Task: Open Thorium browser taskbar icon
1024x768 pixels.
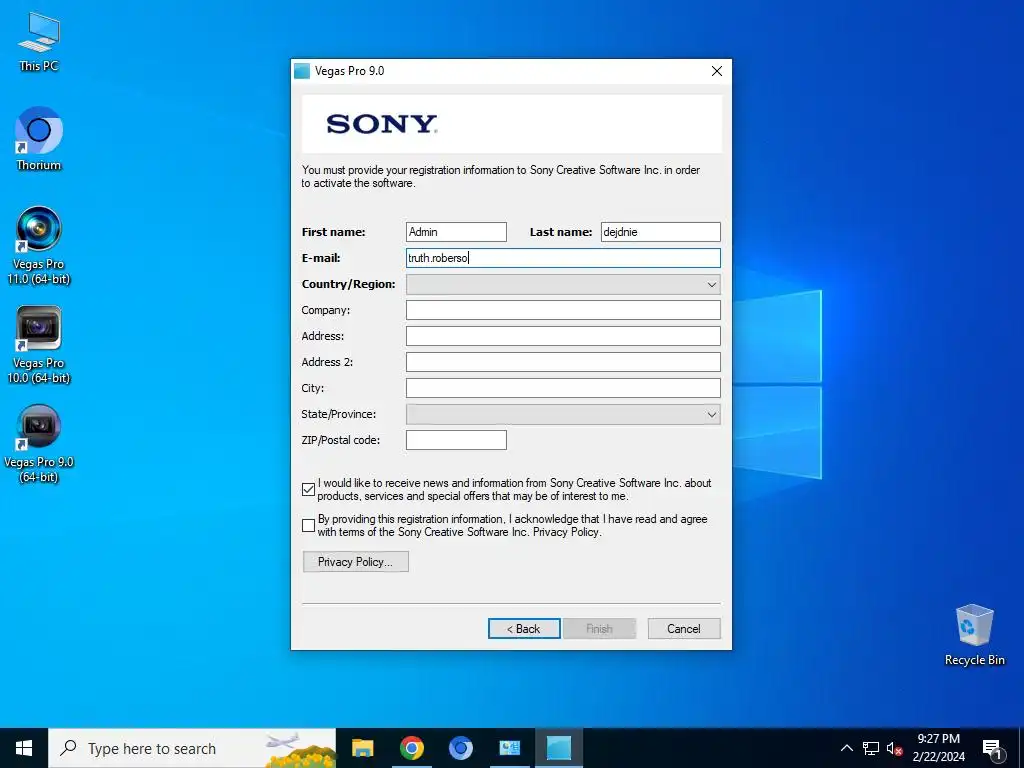Action: (460, 748)
